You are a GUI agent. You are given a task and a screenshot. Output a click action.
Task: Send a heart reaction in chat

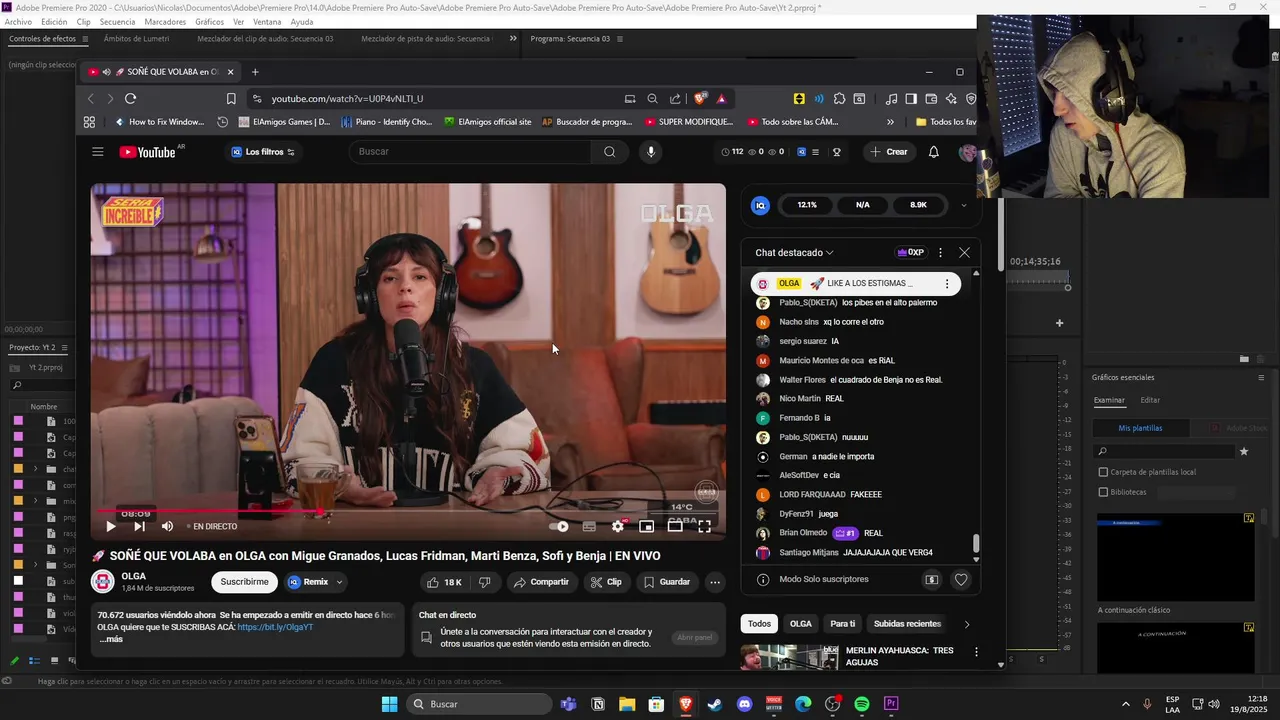[x=961, y=580]
